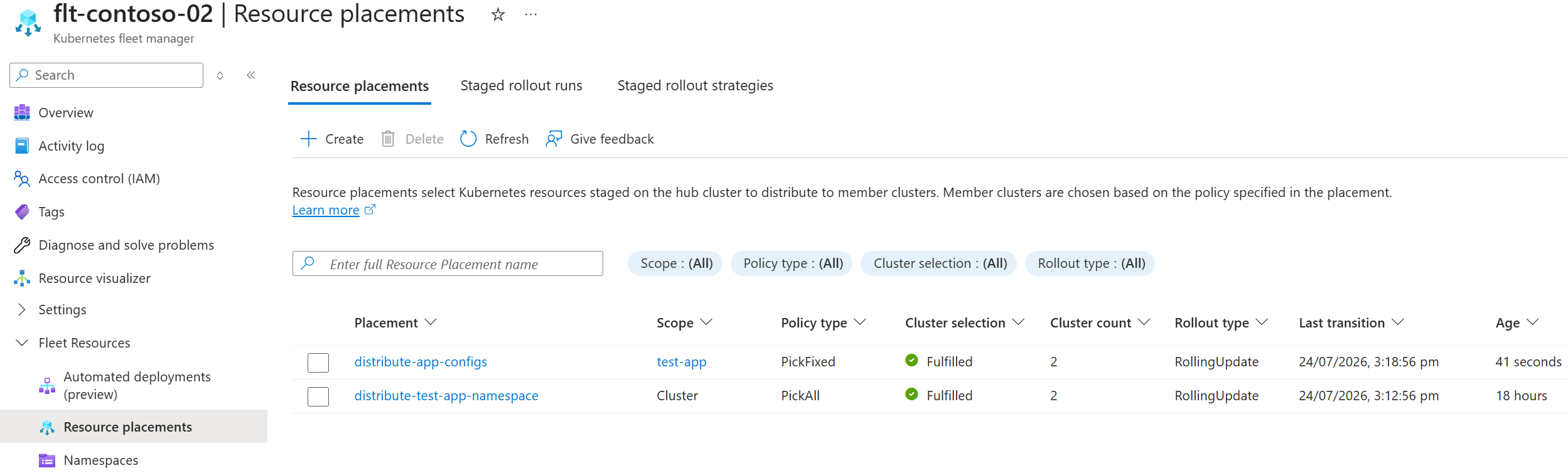The image size is (1568, 473).
Task: Focus the Resource Placement name filter field
Action: coord(448,263)
